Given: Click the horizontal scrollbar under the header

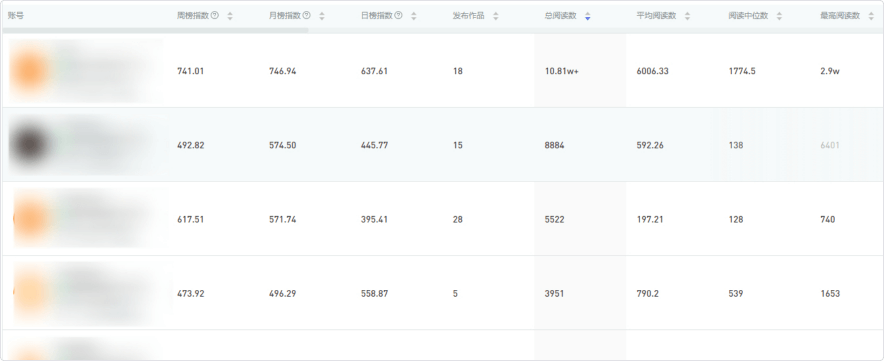Looking at the screenshot, I should [x=156, y=30].
